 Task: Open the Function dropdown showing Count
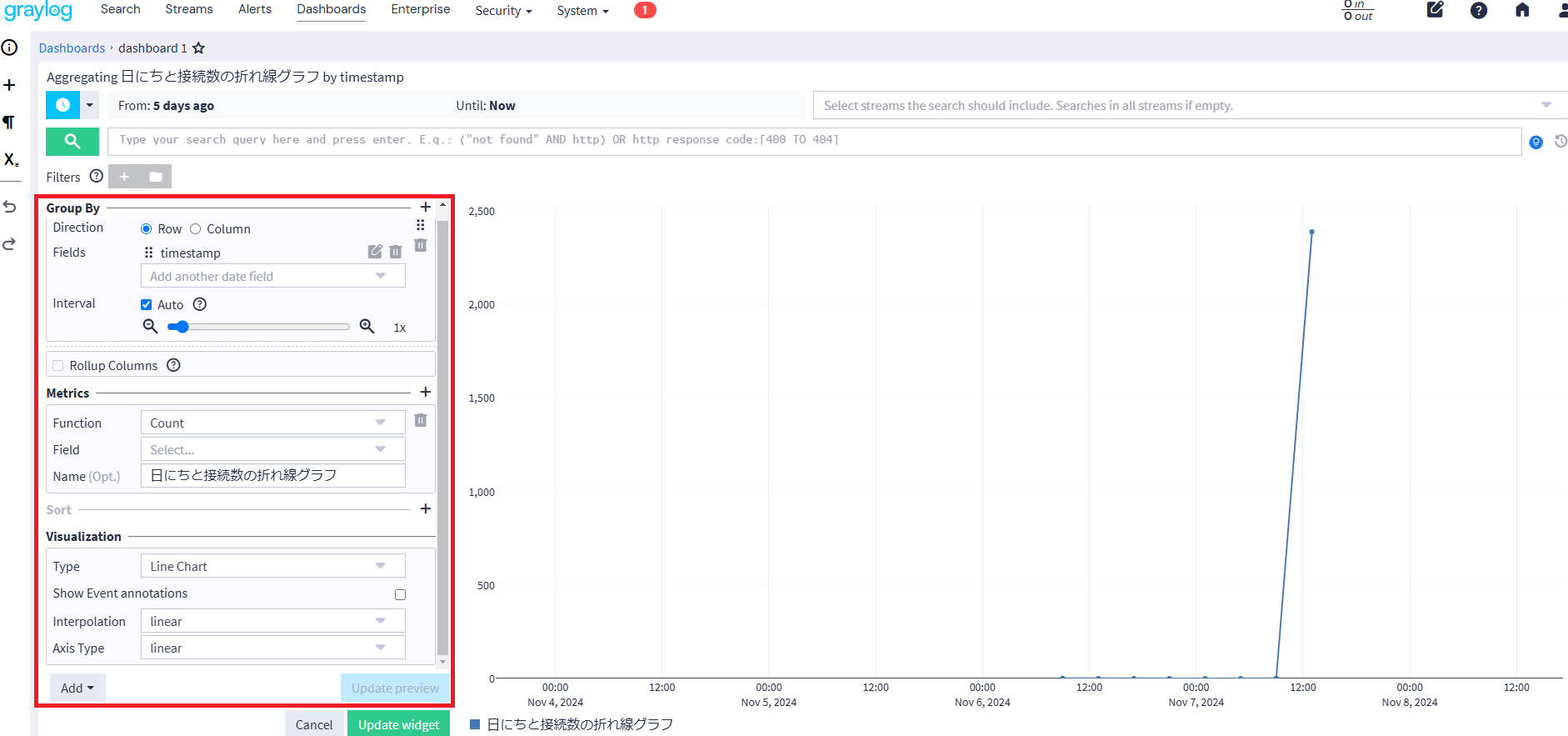tap(272, 423)
